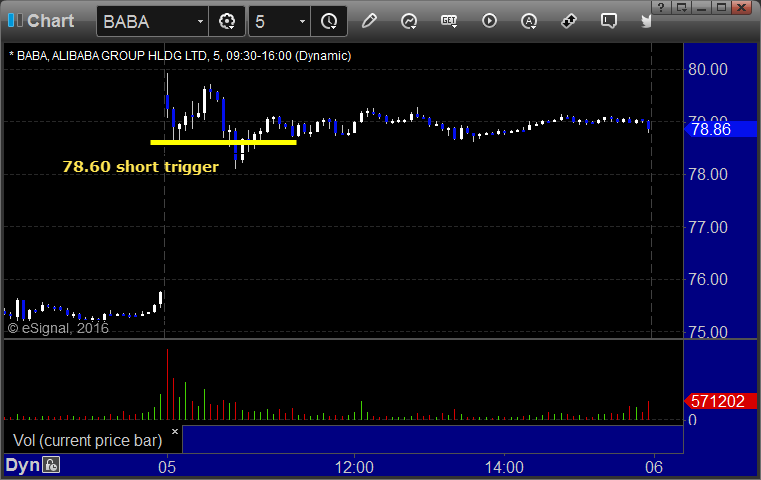Expand the interval dropdown arrow
The image size is (761, 480).
click(302, 21)
